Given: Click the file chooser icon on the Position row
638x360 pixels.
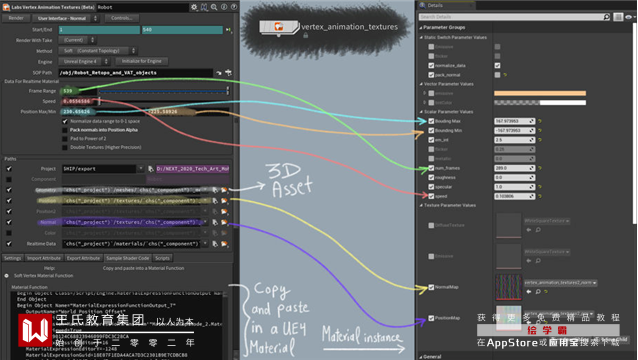Looking at the screenshot, I should [215, 201].
